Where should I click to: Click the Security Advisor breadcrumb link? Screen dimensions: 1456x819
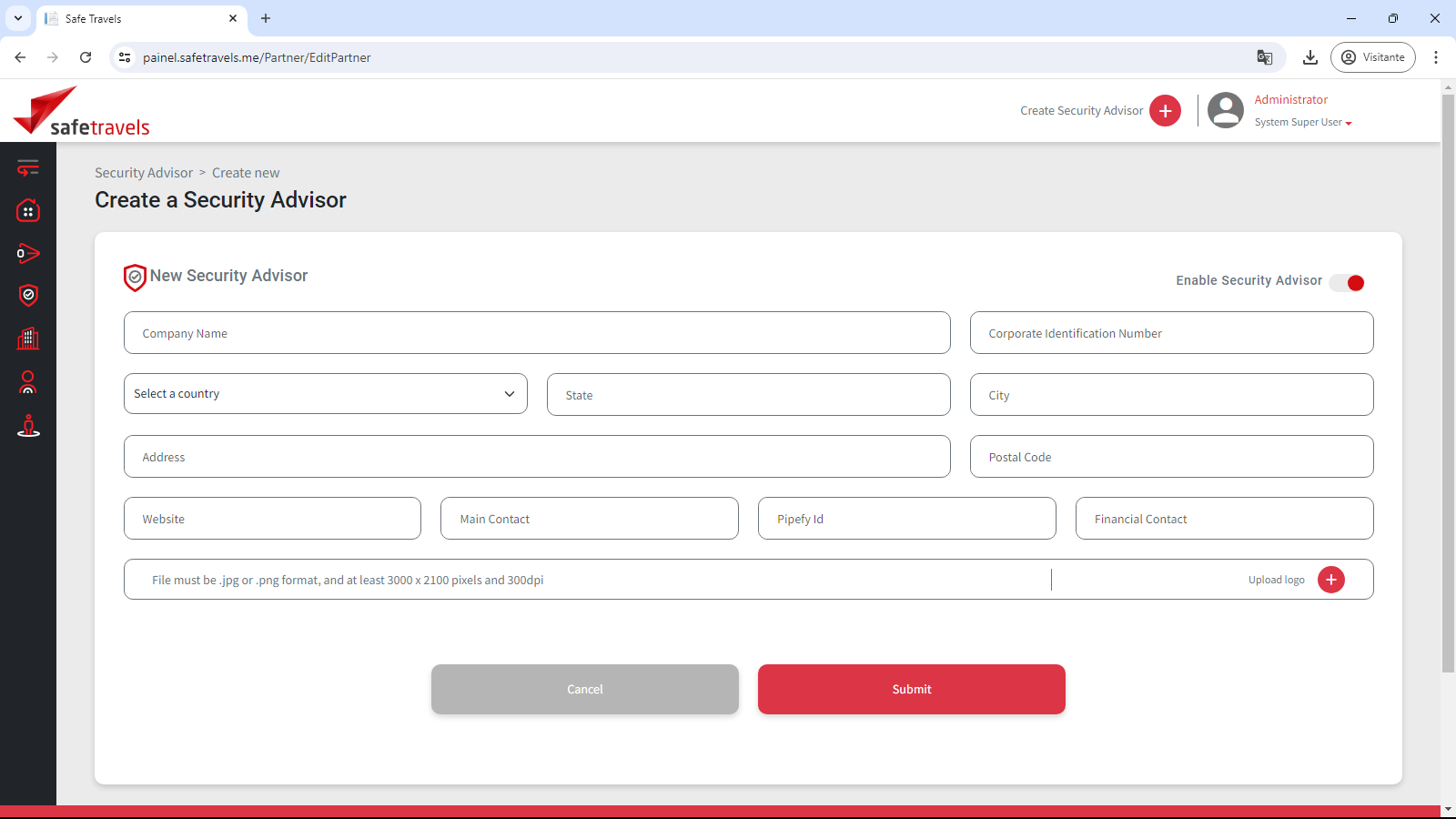144,173
